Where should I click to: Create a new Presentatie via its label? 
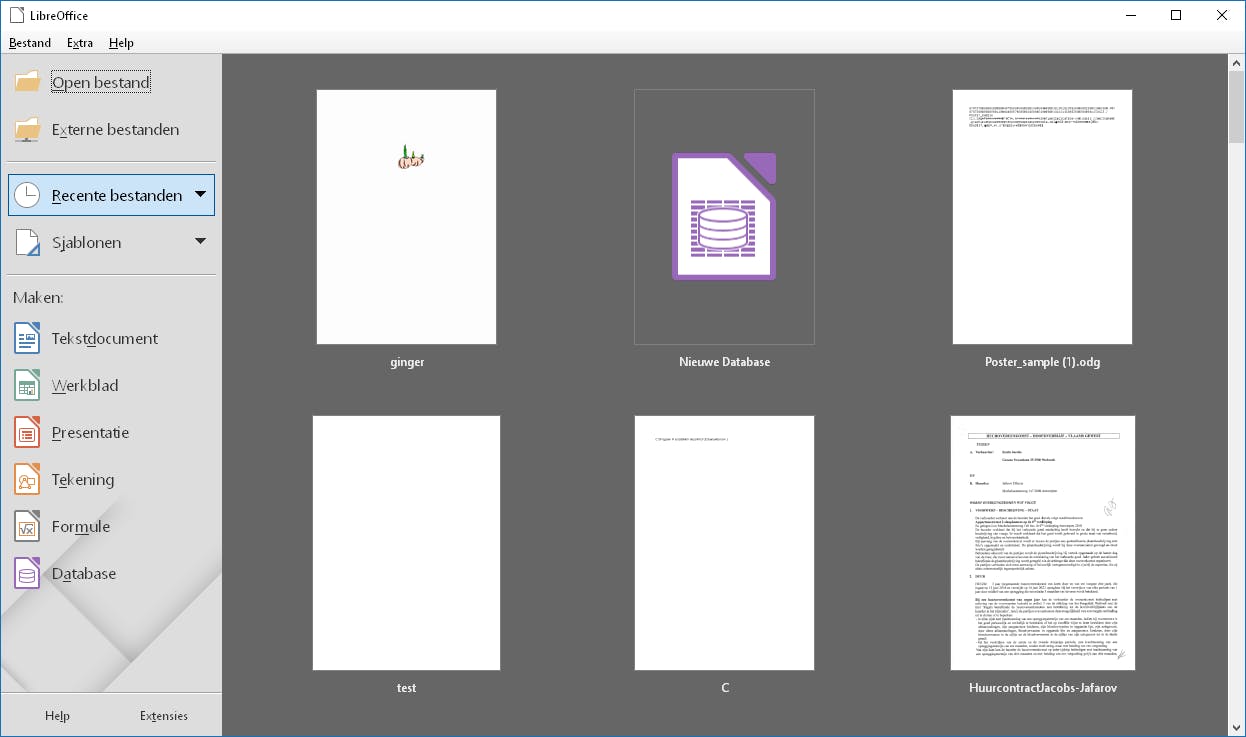pyautogui.click(x=91, y=433)
